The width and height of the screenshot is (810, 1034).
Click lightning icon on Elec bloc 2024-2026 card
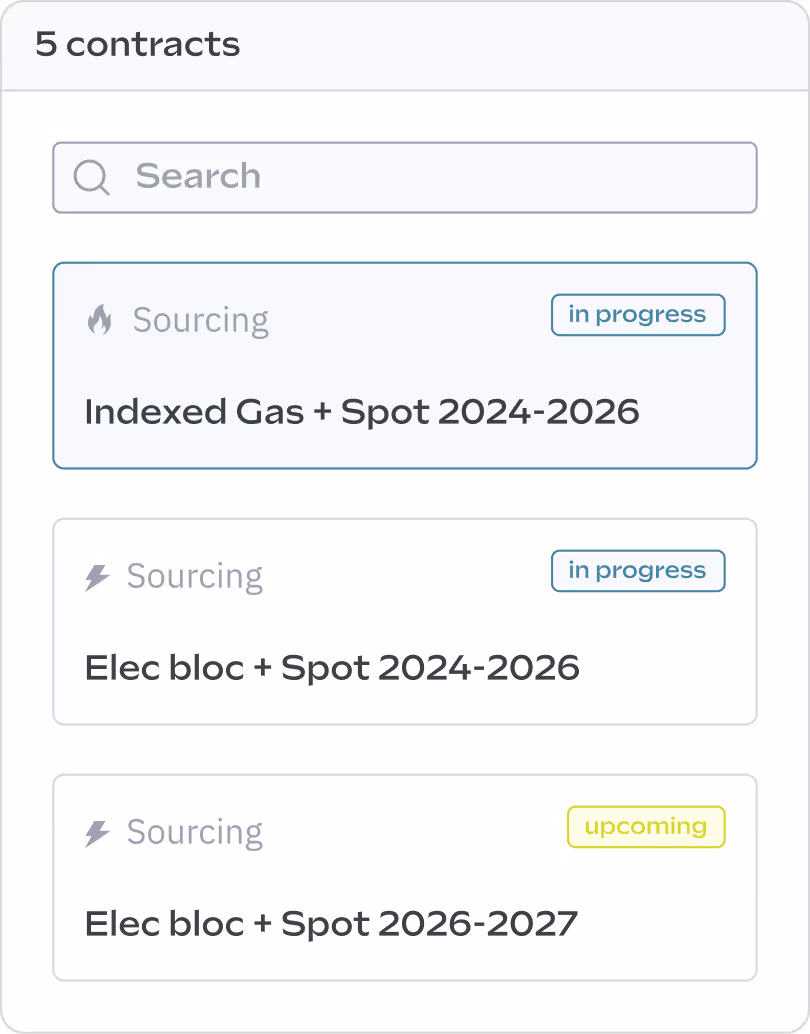click(97, 577)
